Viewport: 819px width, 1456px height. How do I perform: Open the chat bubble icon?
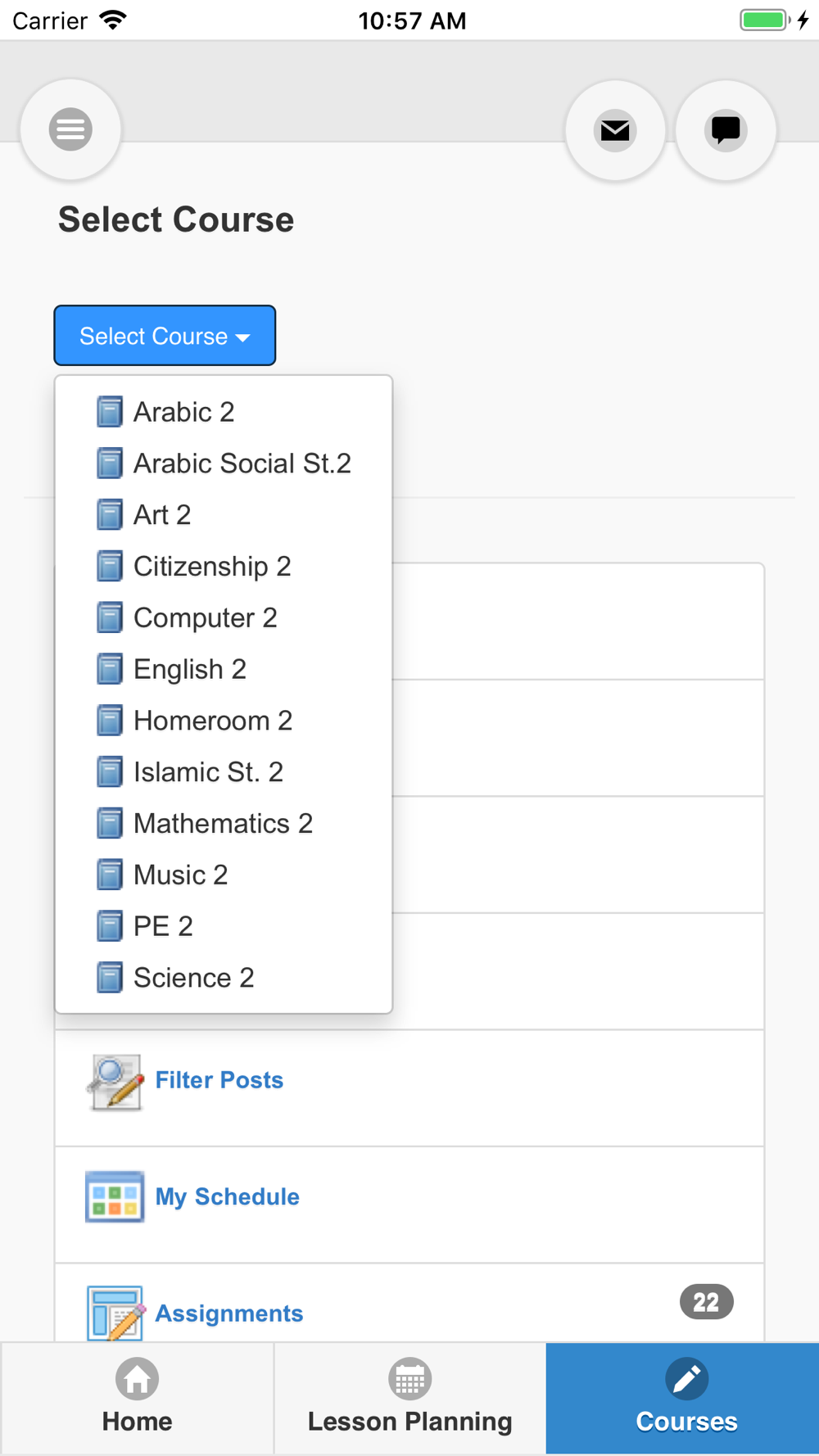pyautogui.click(x=726, y=130)
